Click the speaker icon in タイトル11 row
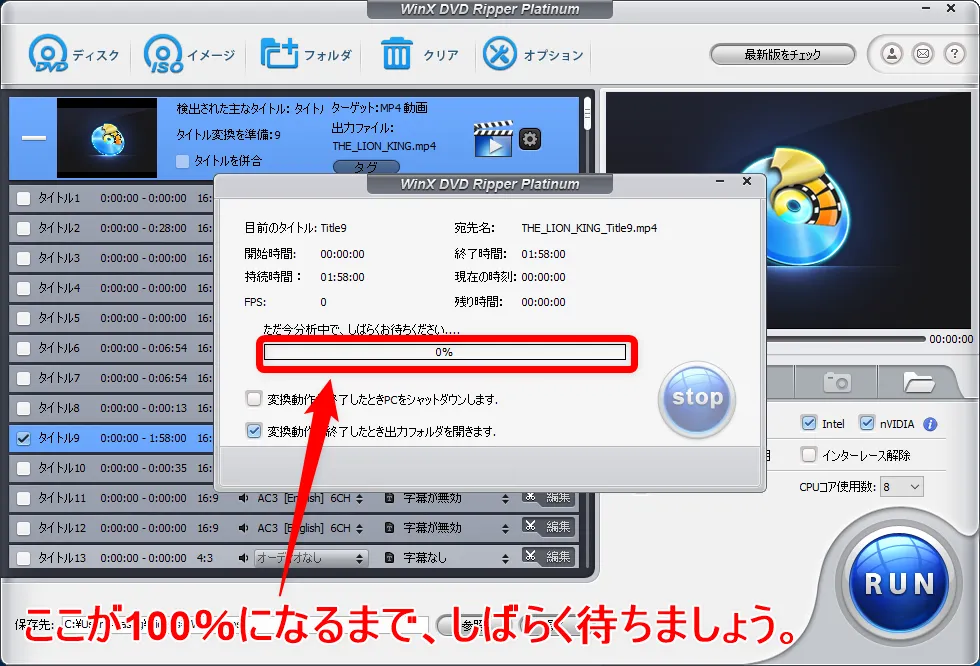The width and height of the screenshot is (980, 666). (244, 498)
